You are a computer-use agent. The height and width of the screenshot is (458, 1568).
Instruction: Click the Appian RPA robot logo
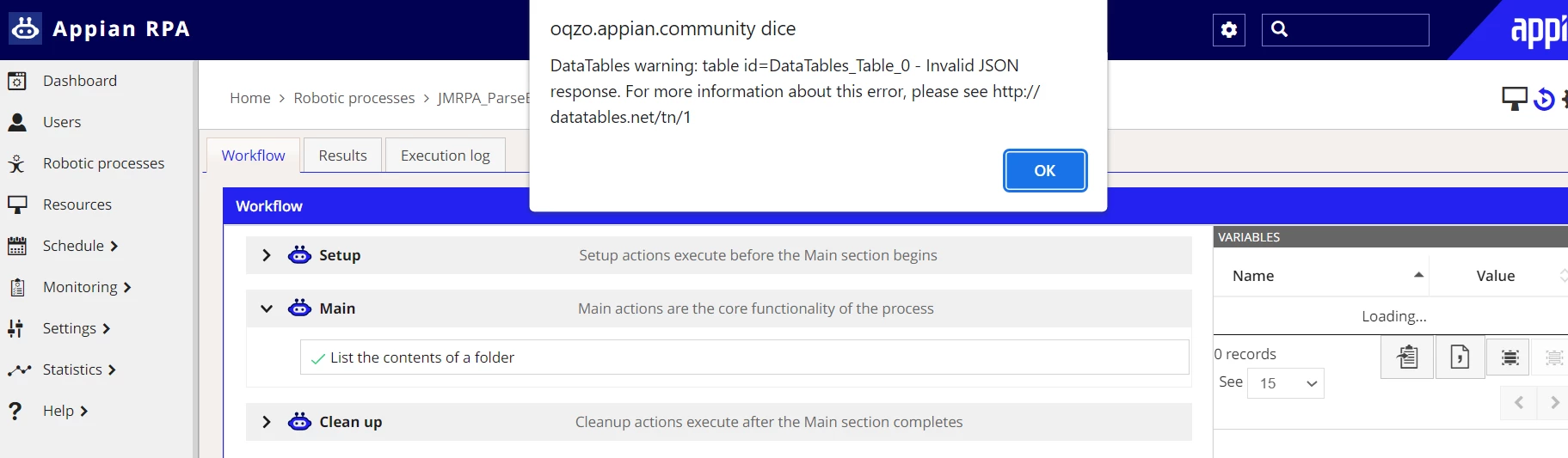[25, 28]
